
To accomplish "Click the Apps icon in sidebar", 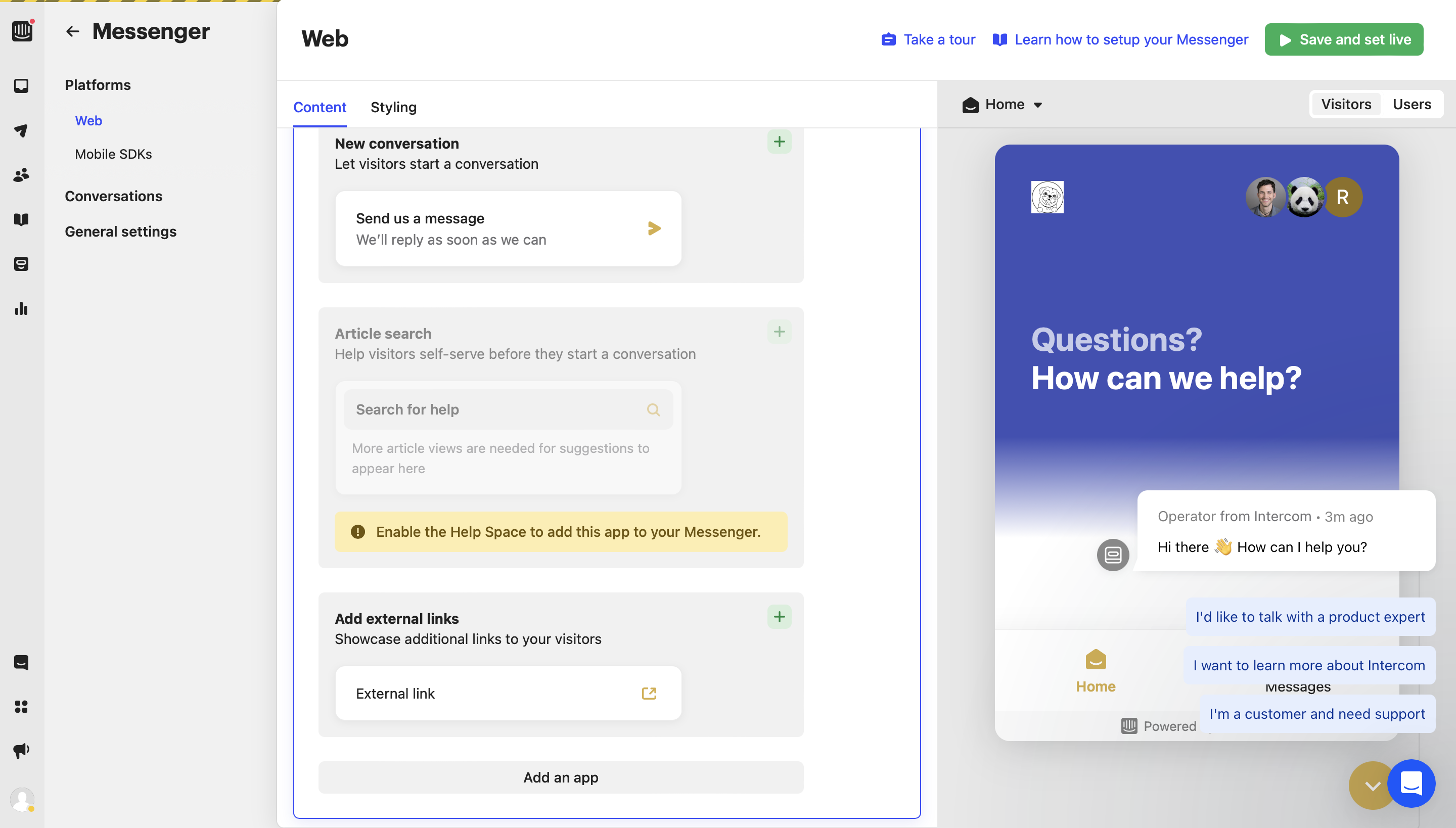I will (x=22, y=706).
